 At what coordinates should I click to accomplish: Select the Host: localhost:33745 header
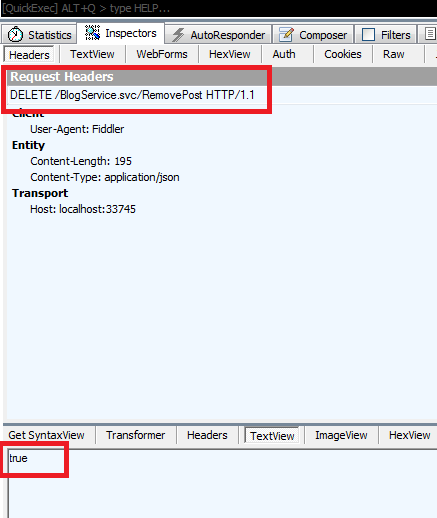[x=83, y=209]
